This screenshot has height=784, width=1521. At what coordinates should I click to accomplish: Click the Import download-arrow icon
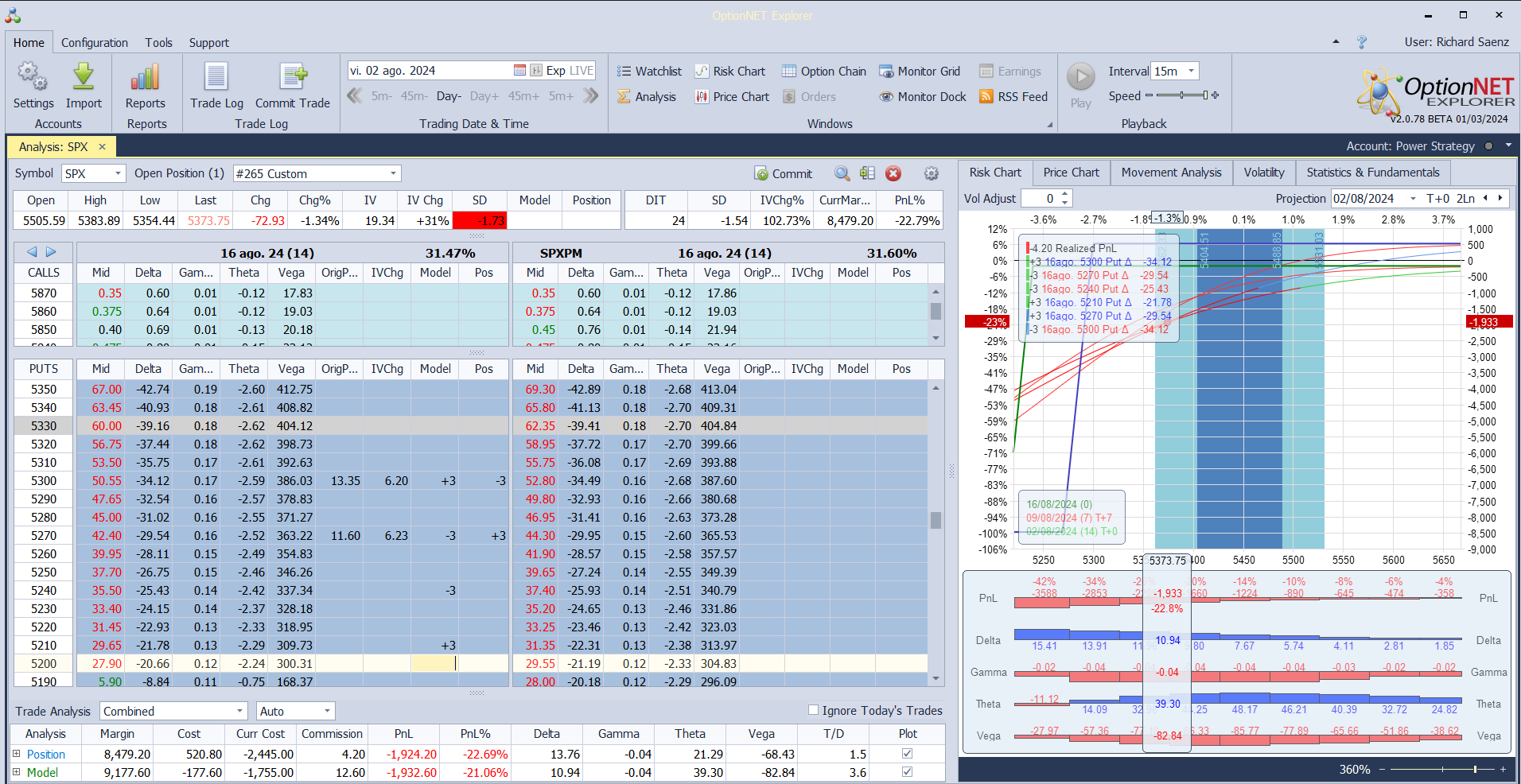(84, 76)
